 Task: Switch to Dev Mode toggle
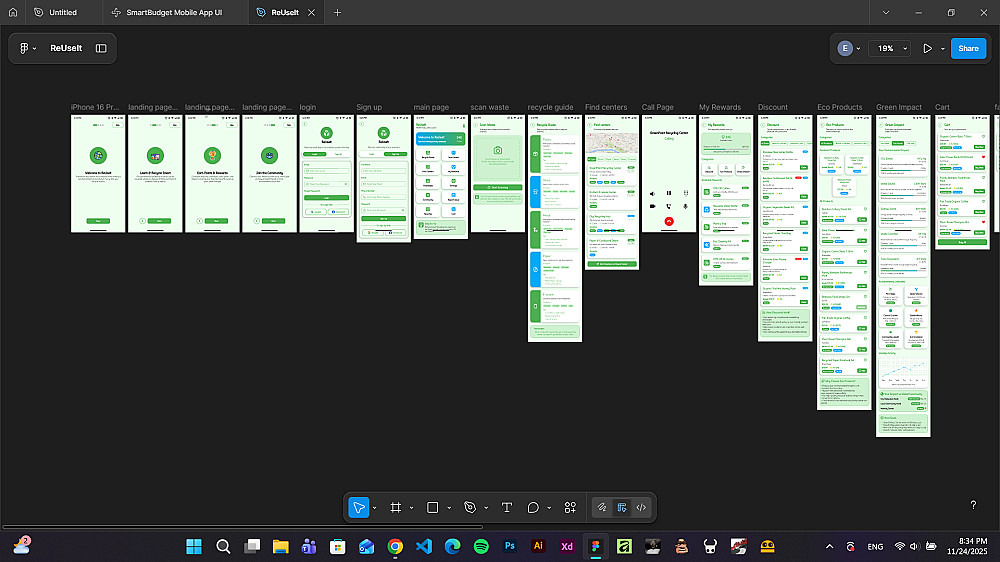click(641, 507)
